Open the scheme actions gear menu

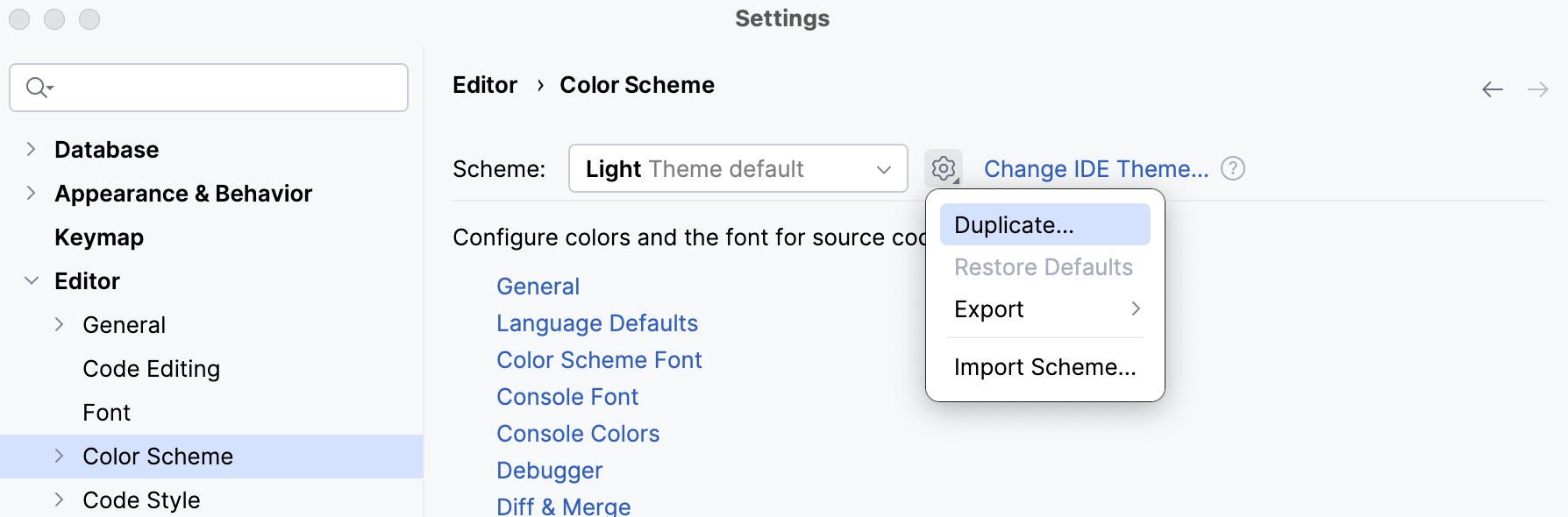[944, 168]
